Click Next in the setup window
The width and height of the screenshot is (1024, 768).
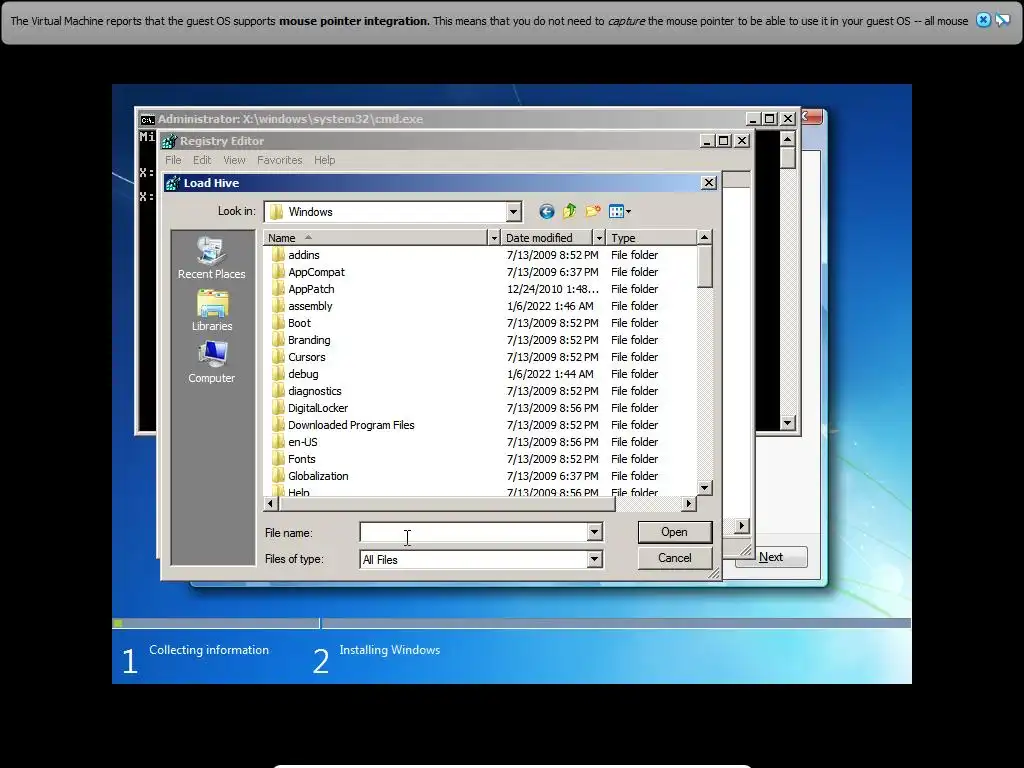pos(771,557)
